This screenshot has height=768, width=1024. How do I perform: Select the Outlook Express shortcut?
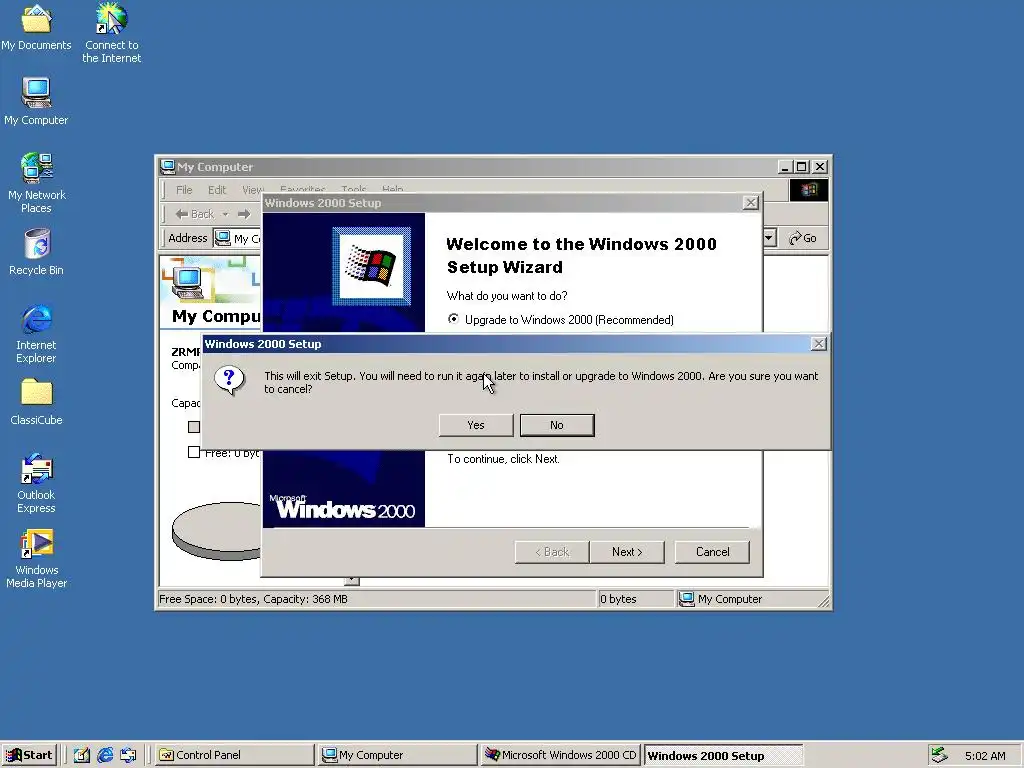[37, 483]
